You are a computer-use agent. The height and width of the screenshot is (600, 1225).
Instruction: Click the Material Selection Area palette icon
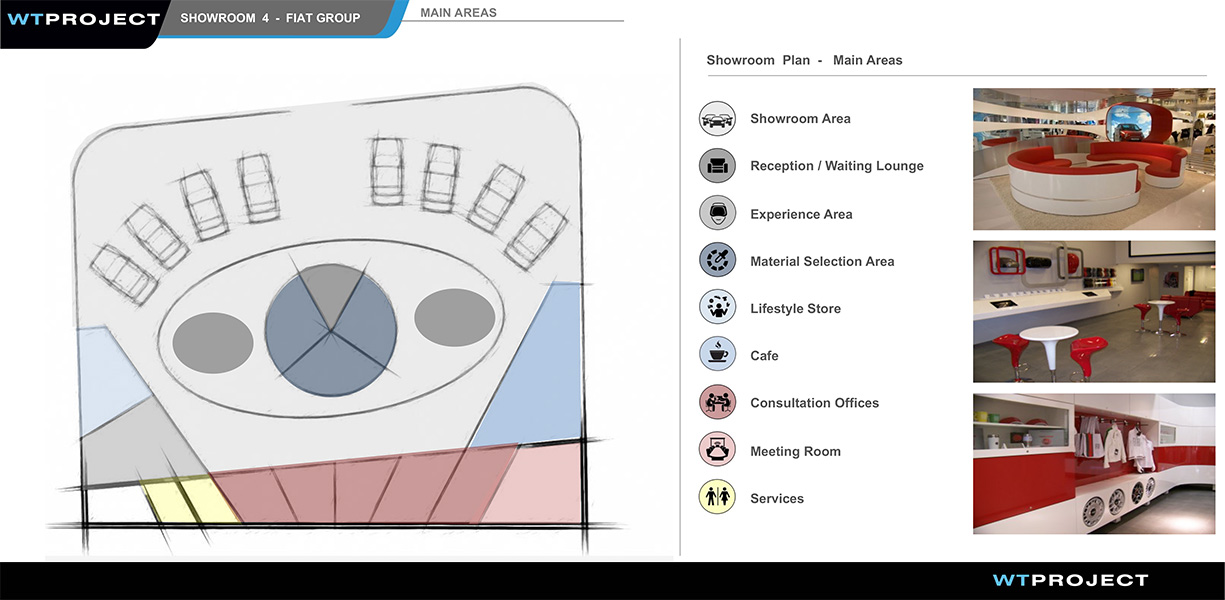(717, 261)
